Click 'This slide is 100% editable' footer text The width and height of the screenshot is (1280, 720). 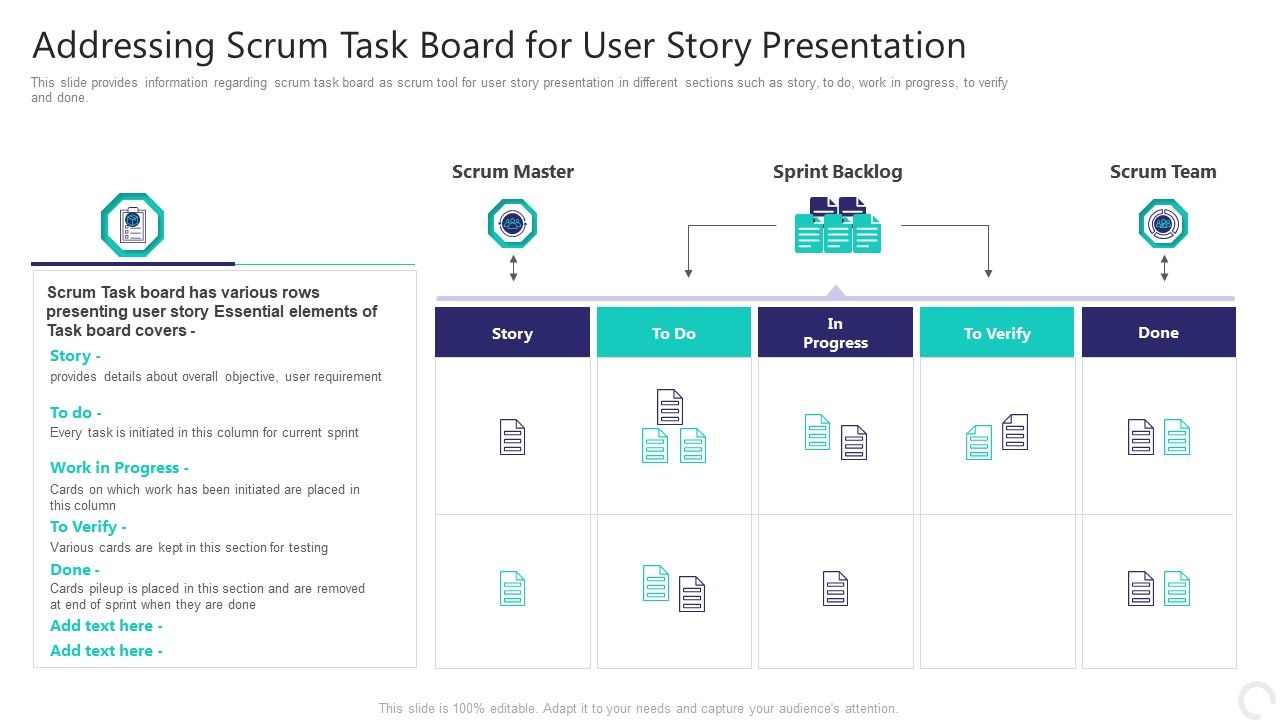click(638, 708)
